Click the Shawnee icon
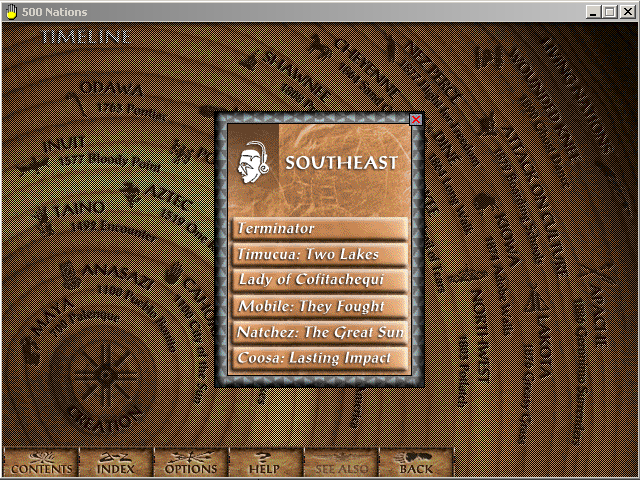The image size is (640, 480). [x=249, y=61]
